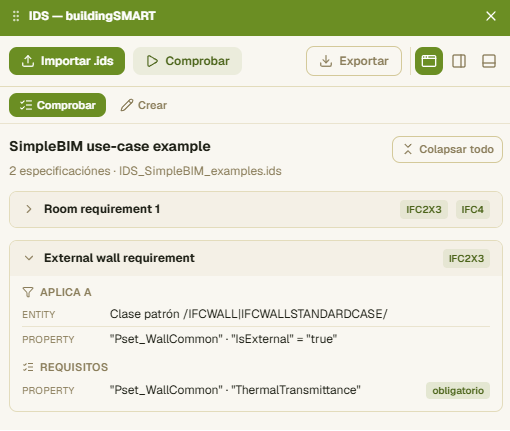Screen dimensions: 510x431
Task: Click the Importar .ids button
Action: pos(67,61)
